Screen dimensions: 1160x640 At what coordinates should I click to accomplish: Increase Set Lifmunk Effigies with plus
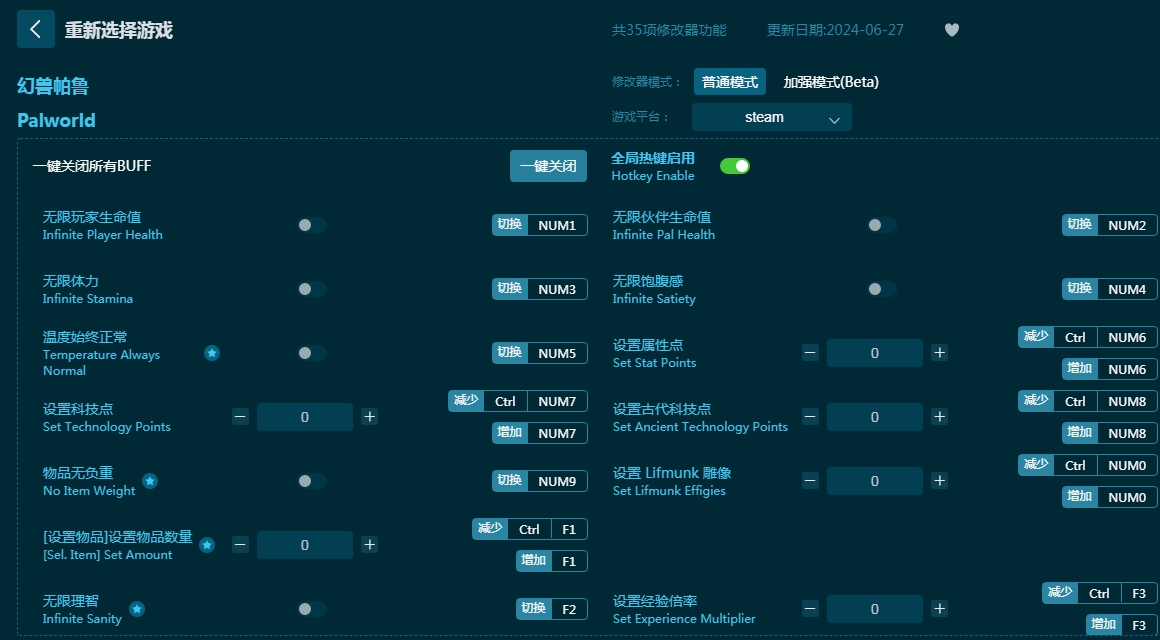click(x=940, y=481)
